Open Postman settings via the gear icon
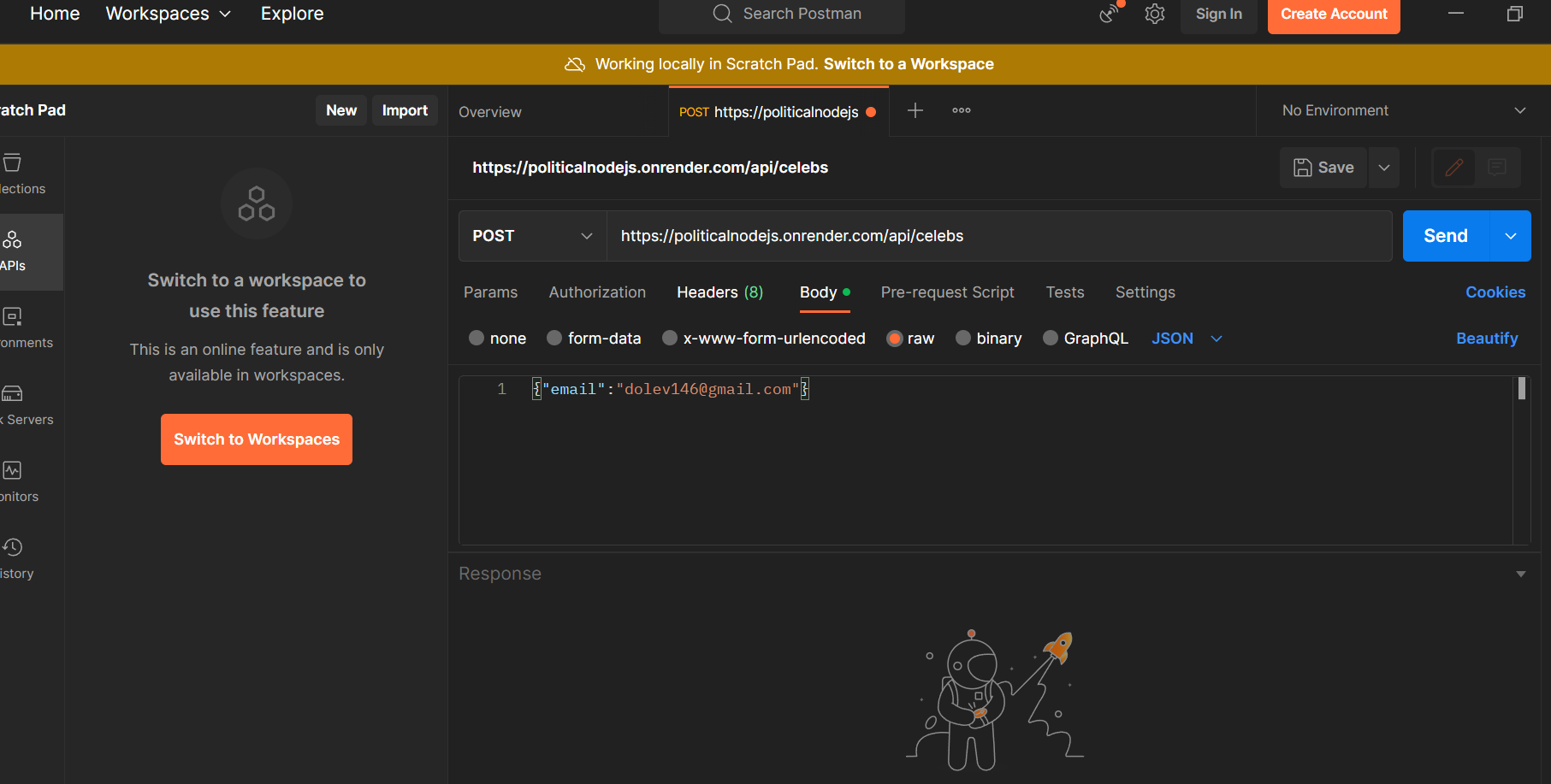This screenshot has height=784, width=1551. tap(1154, 13)
